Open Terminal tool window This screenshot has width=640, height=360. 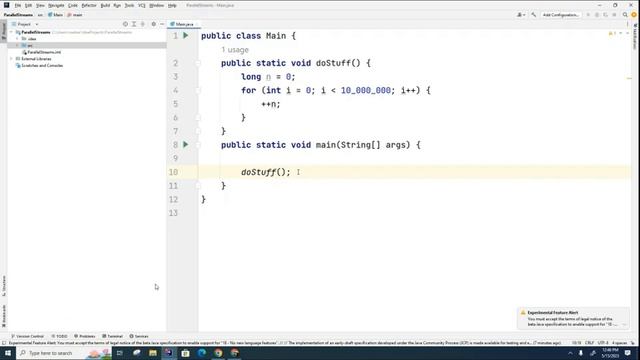pyautogui.click(x=112, y=336)
